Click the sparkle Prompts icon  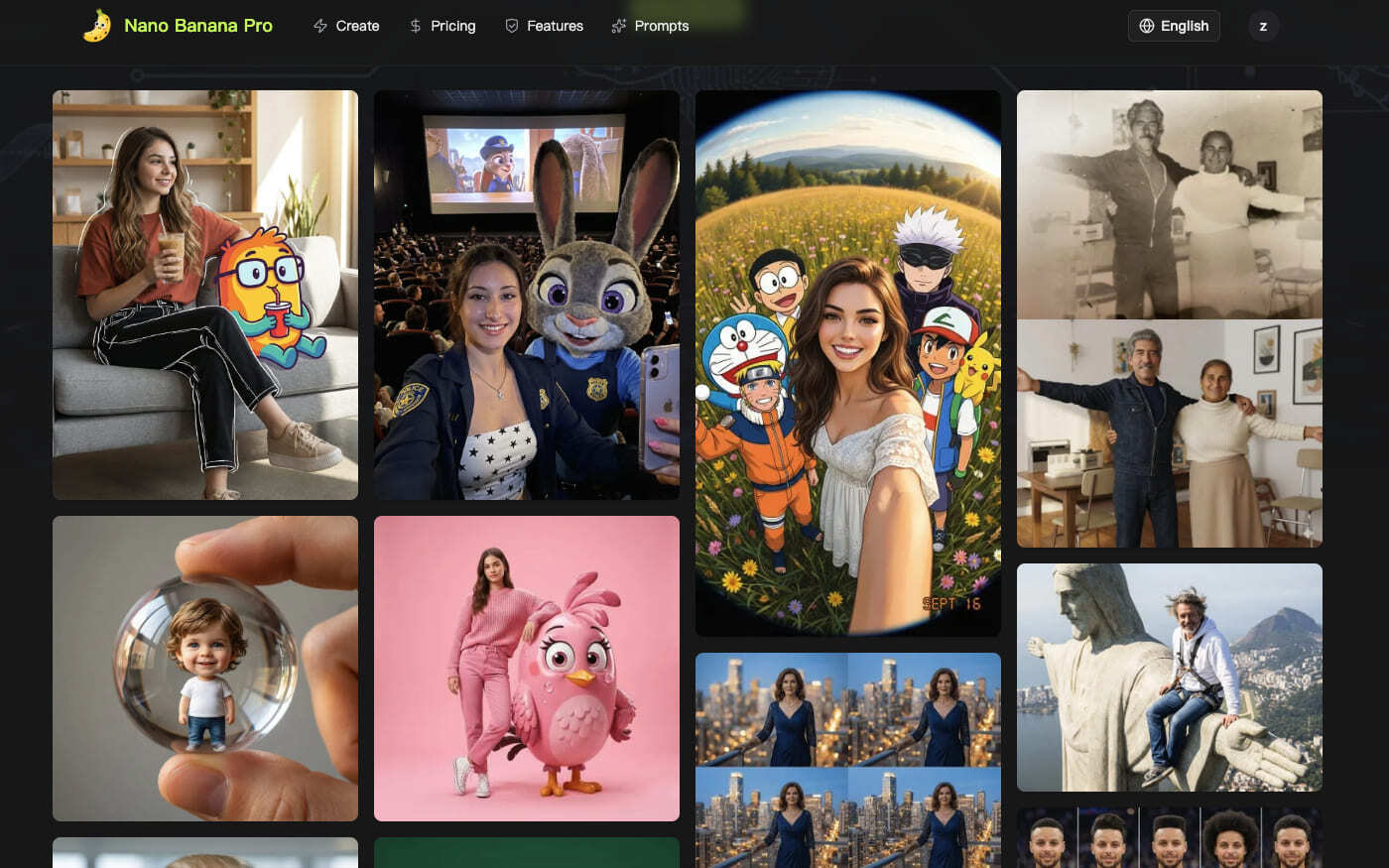619,26
